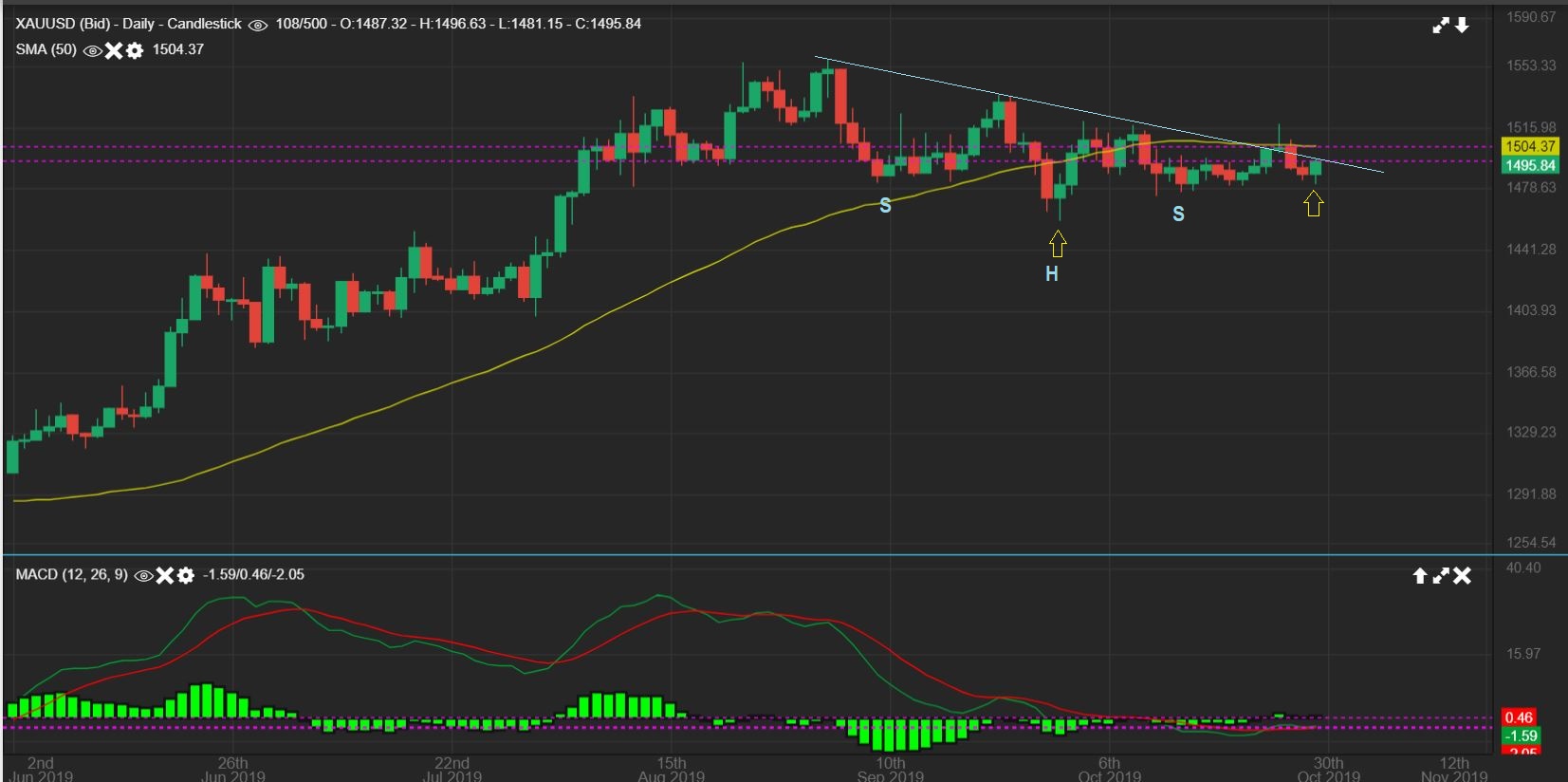
Task: Click the 1291.88 price axis label
Action: (1531, 493)
